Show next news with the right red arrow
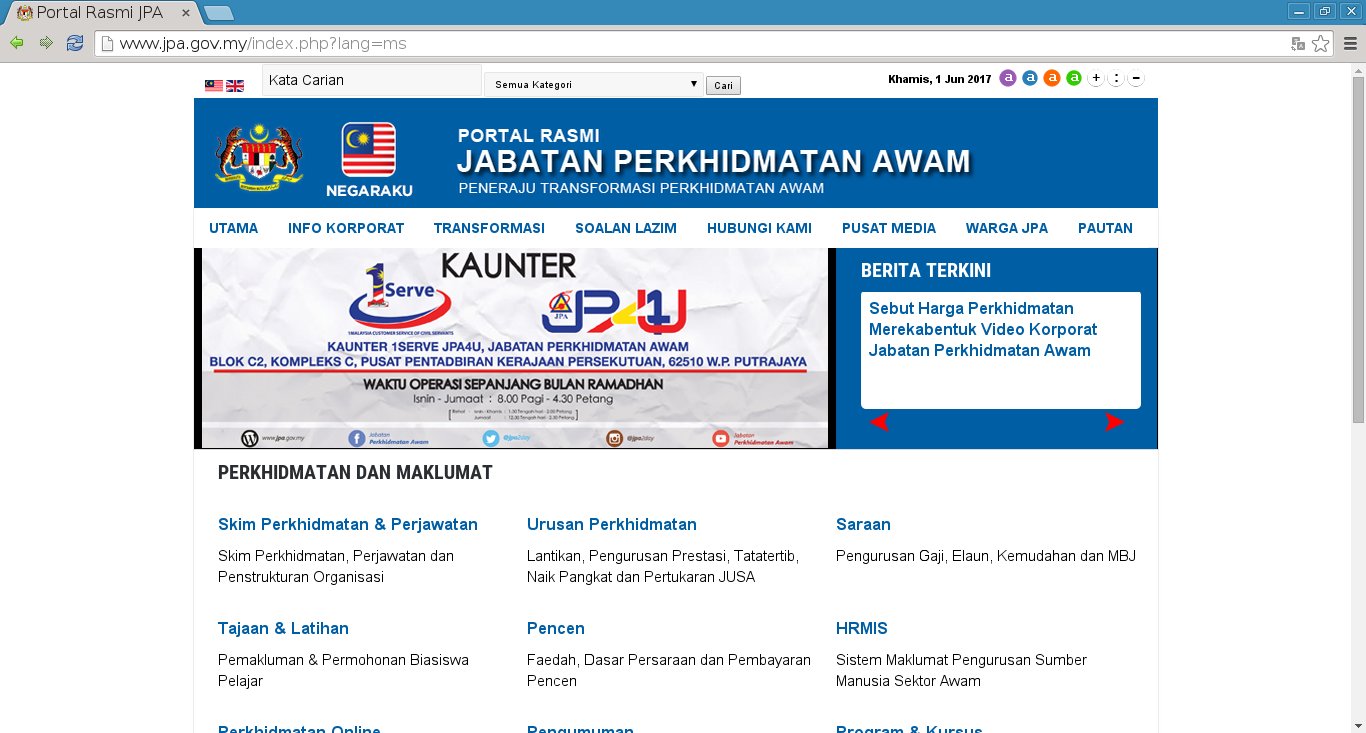1366x733 pixels. click(1114, 423)
